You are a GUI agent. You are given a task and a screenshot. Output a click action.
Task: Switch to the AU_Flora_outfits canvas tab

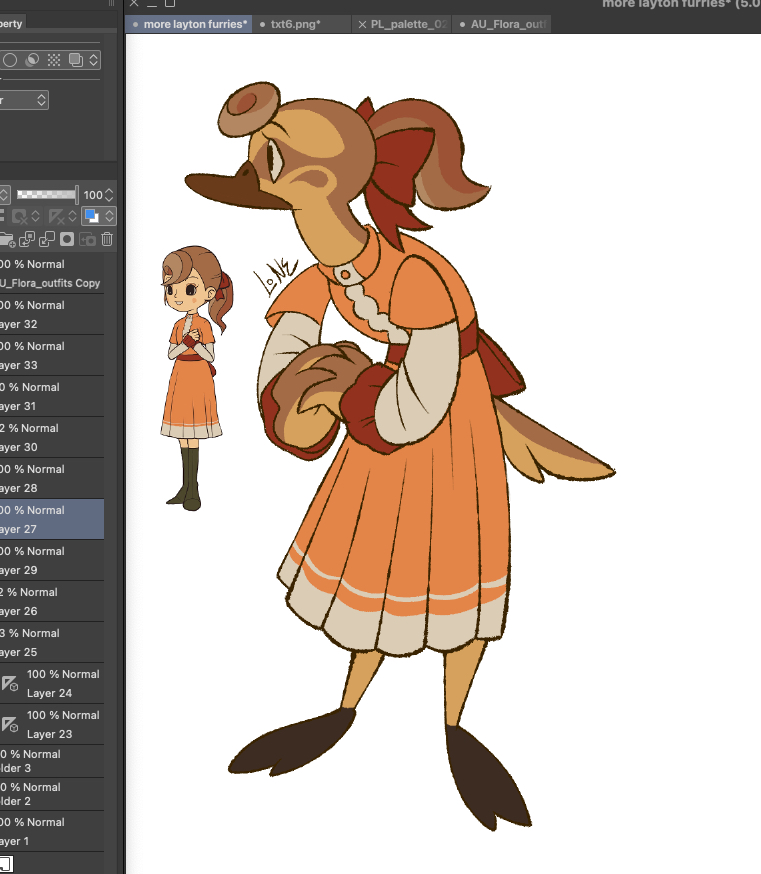pos(505,24)
